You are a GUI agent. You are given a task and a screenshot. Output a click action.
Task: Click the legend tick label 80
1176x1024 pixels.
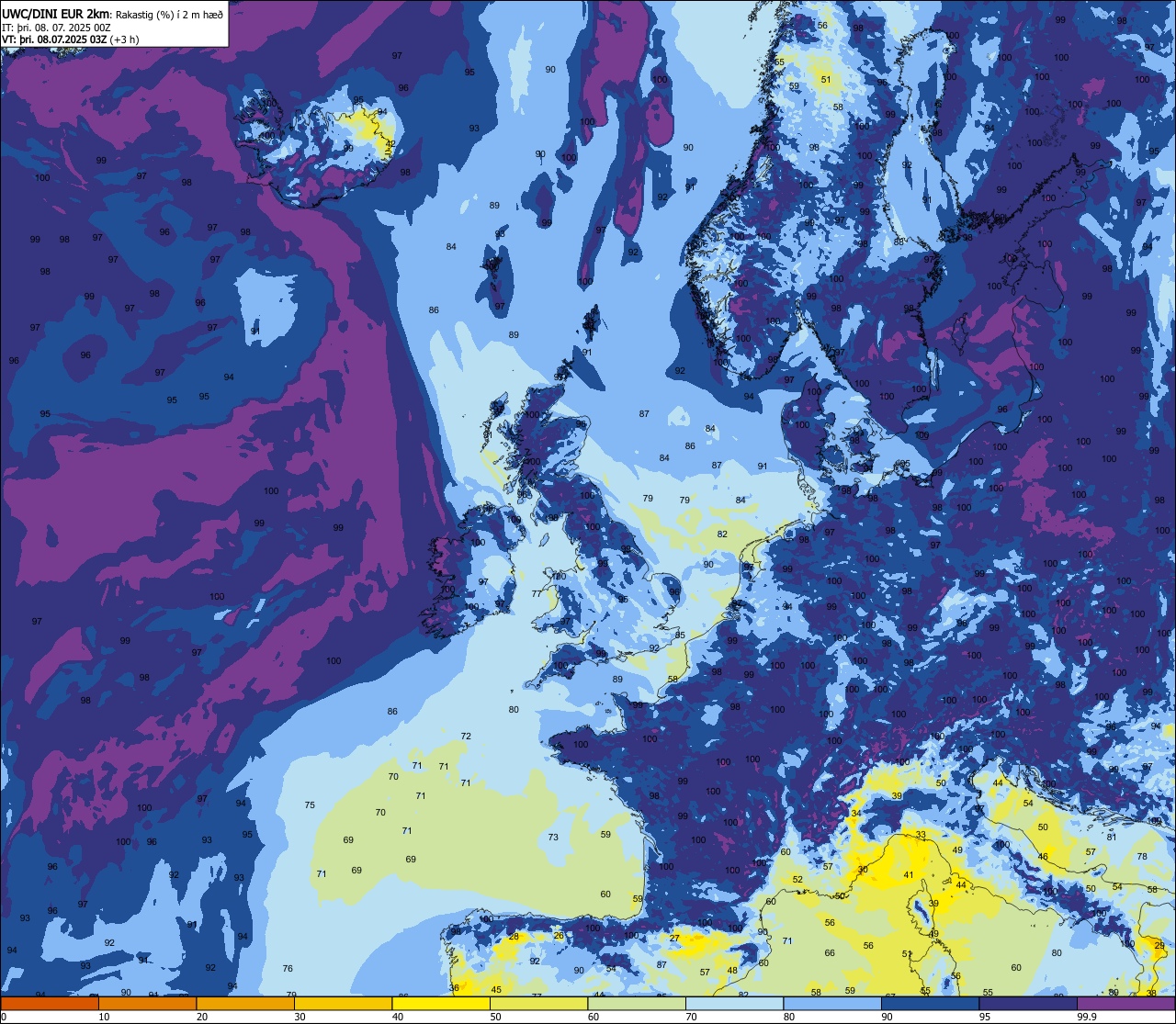(789, 1017)
